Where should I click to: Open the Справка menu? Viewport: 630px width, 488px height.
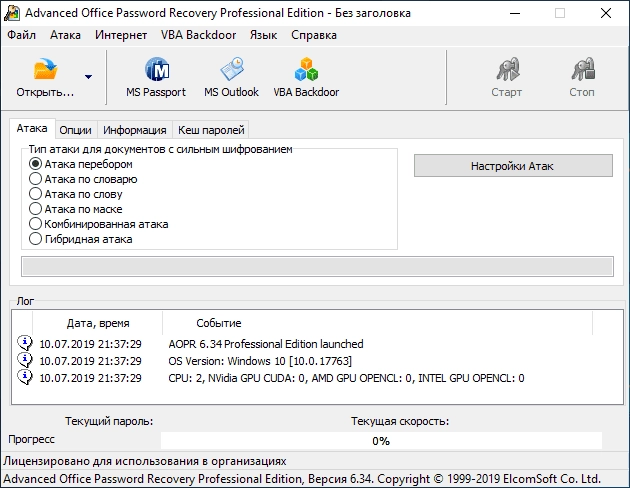click(314, 35)
